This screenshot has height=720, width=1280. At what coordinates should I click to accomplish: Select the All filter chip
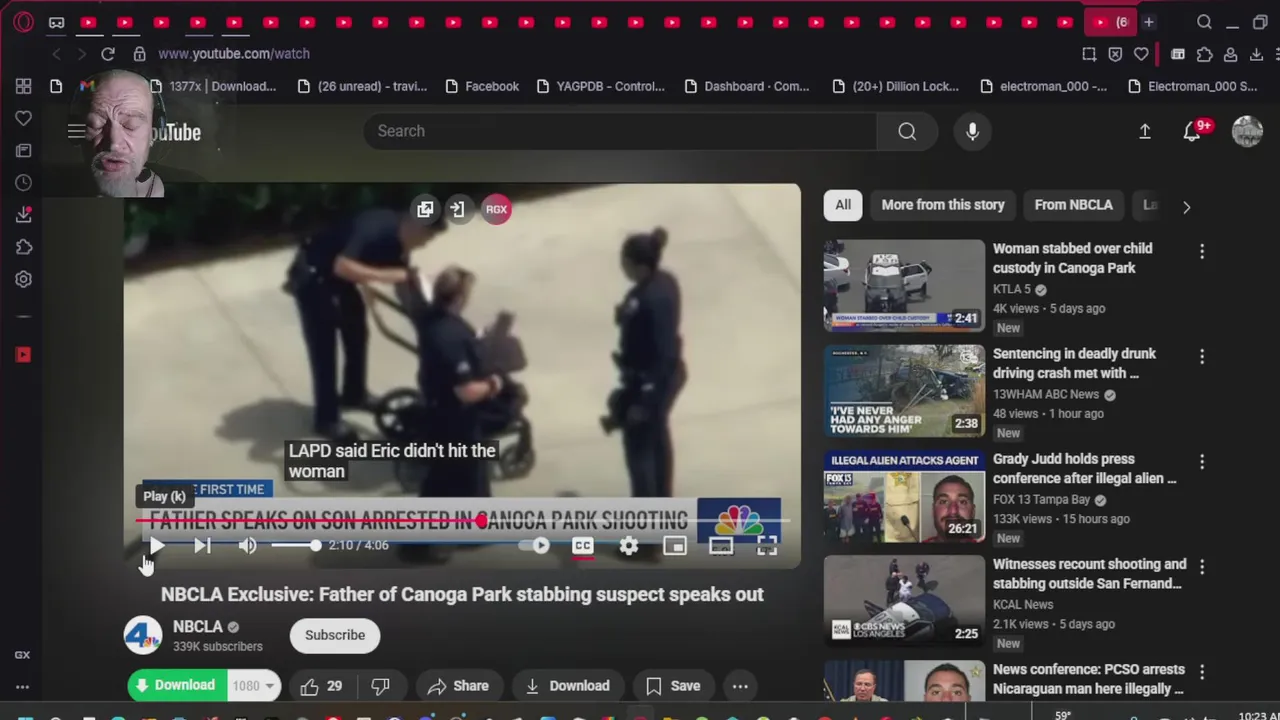(x=843, y=205)
